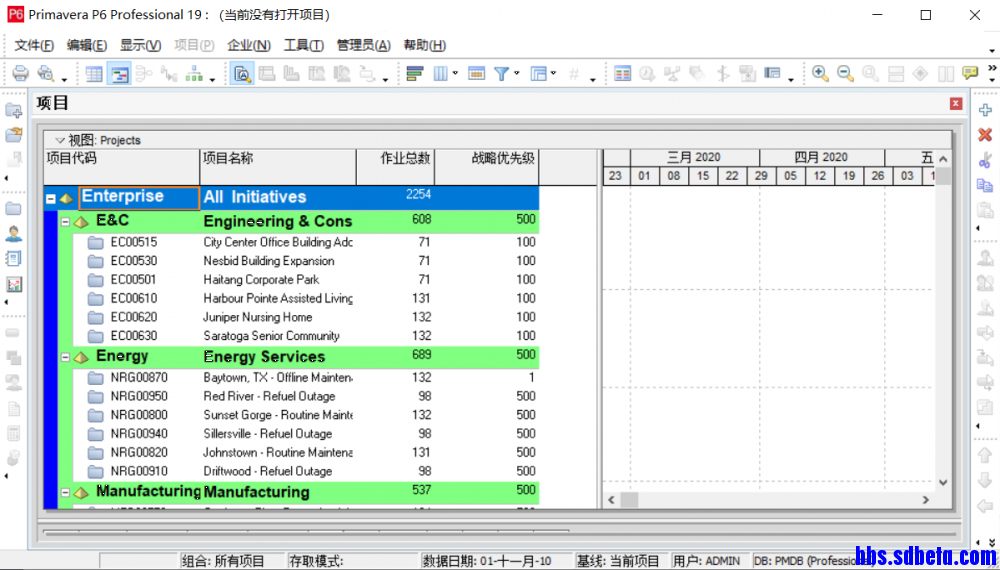Click the Gantt horizontal scrollbar right arrow
This screenshot has height=570, width=1000.
pyautogui.click(x=926, y=501)
